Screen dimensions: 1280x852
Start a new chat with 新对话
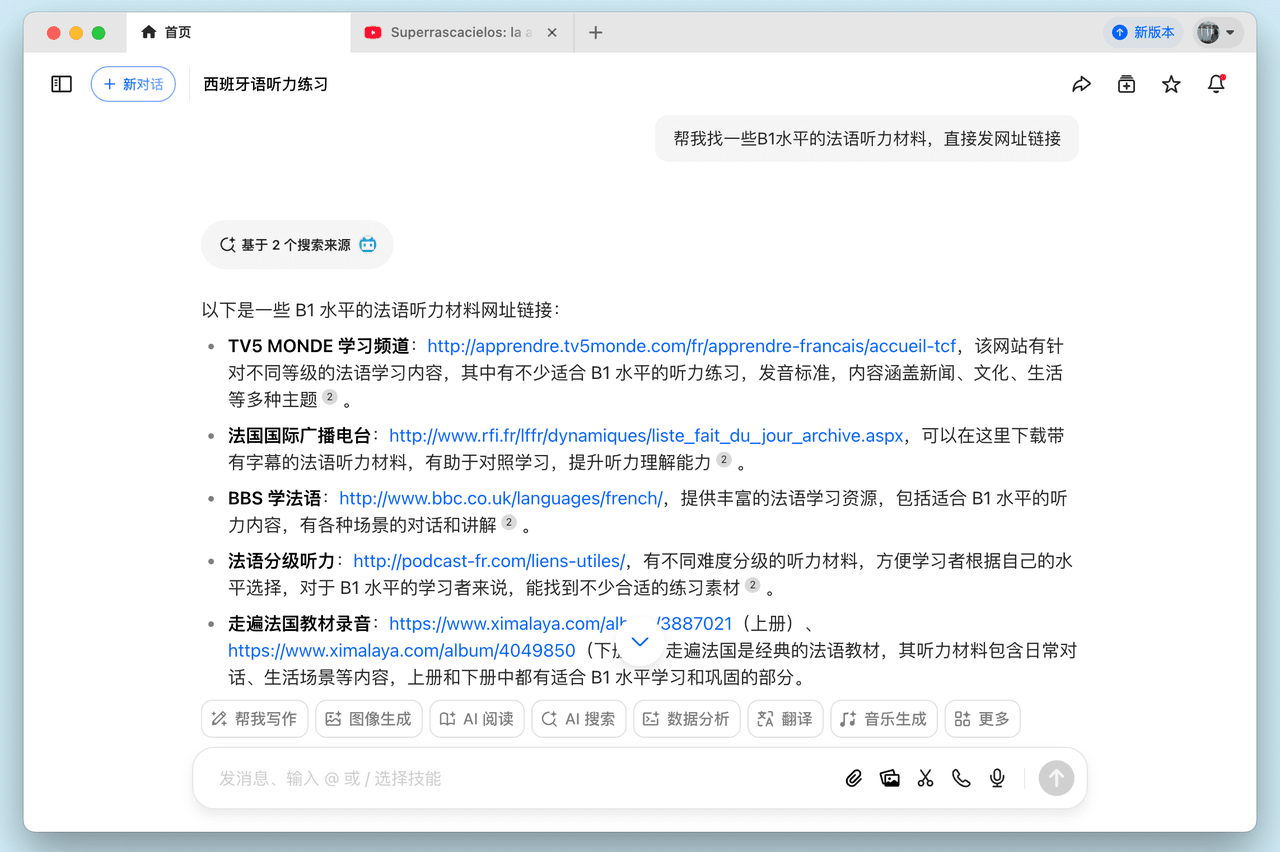[x=133, y=84]
